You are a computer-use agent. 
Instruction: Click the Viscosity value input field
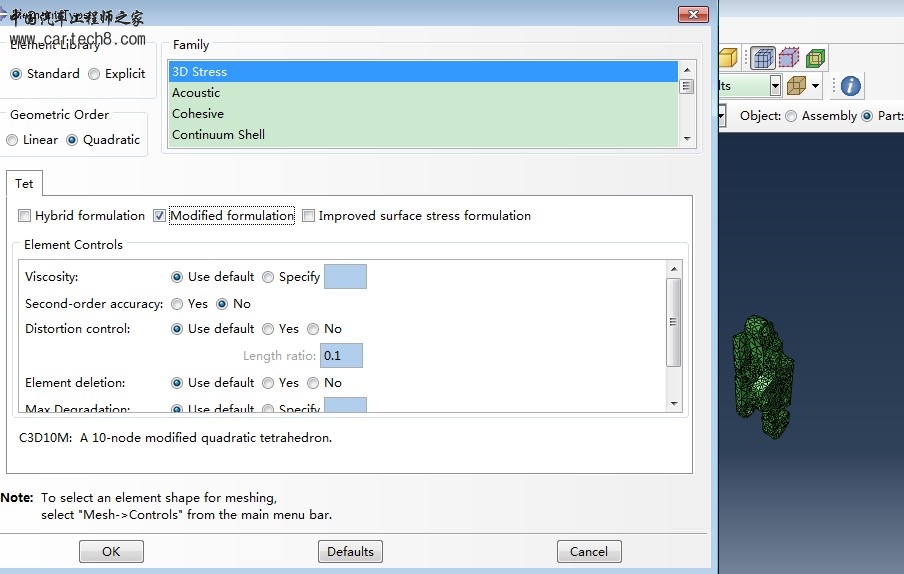point(345,277)
